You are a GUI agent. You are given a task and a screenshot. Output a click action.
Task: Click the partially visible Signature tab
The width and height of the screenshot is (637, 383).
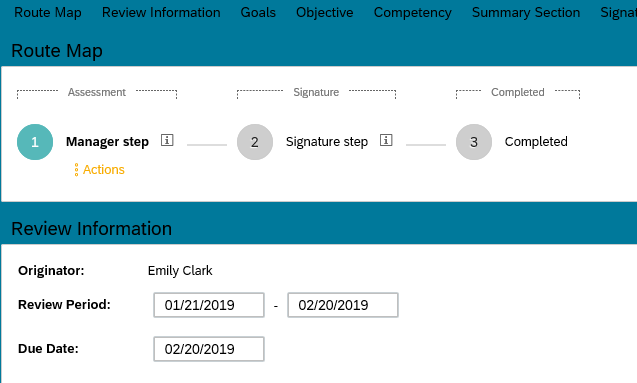[x=618, y=13]
